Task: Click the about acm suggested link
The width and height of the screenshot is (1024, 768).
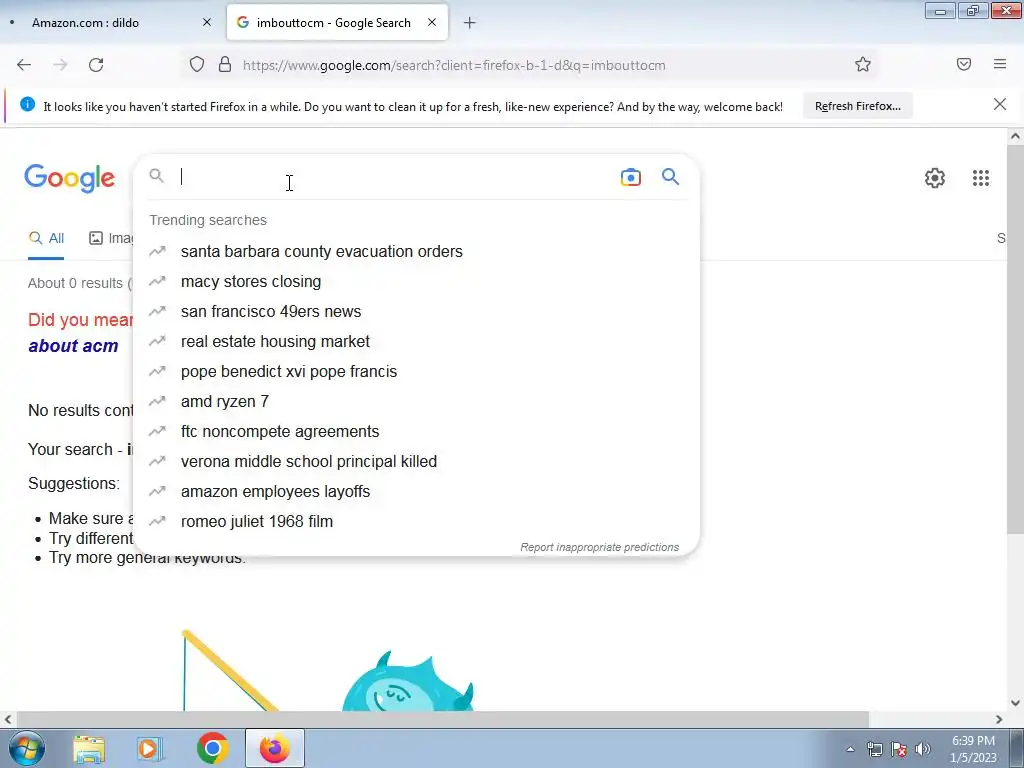Action: (x=73, y=345)
